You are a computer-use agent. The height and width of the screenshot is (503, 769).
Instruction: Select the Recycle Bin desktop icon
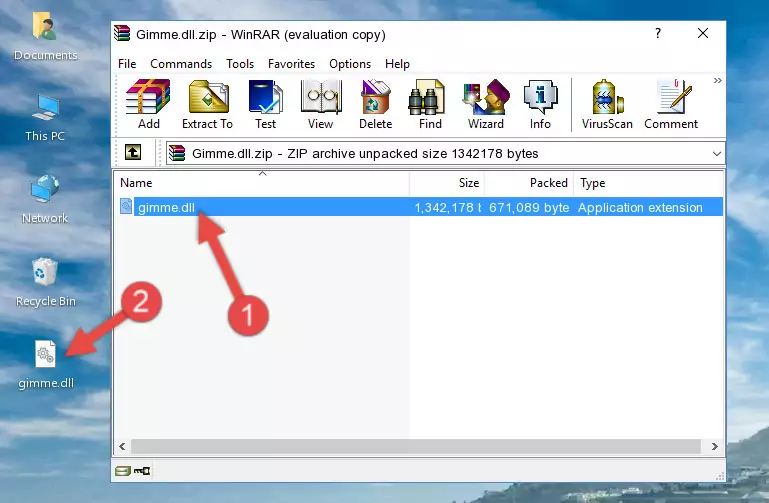(x=45, y=282)
